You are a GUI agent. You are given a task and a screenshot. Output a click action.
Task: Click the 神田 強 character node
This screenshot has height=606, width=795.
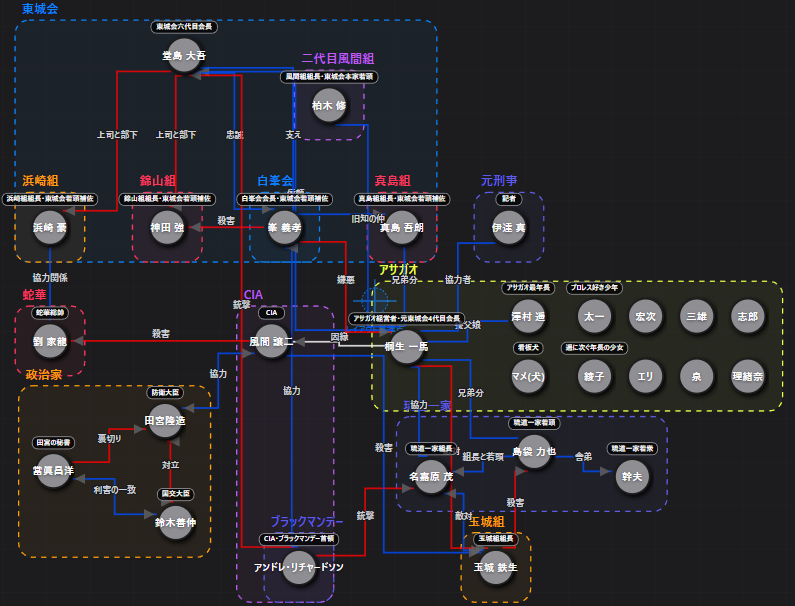point(168,228)
